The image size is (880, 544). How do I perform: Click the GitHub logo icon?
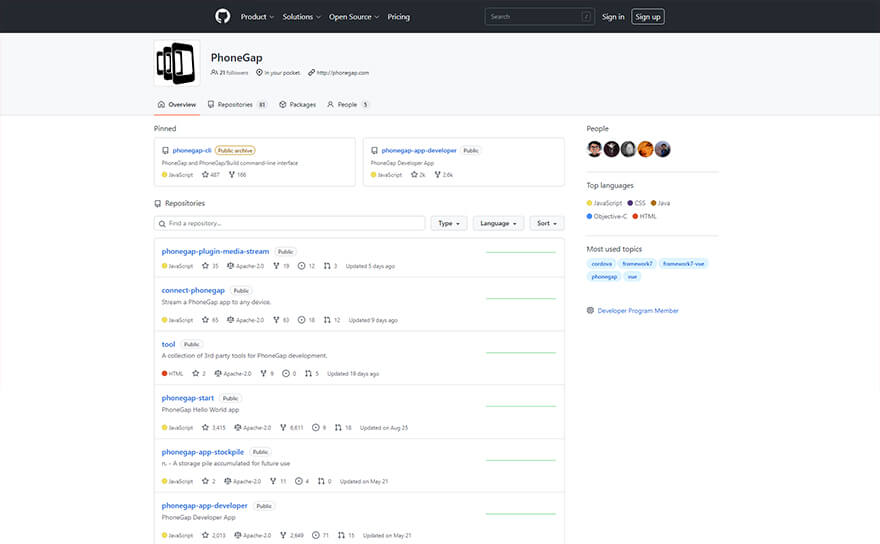pos(222,16)
